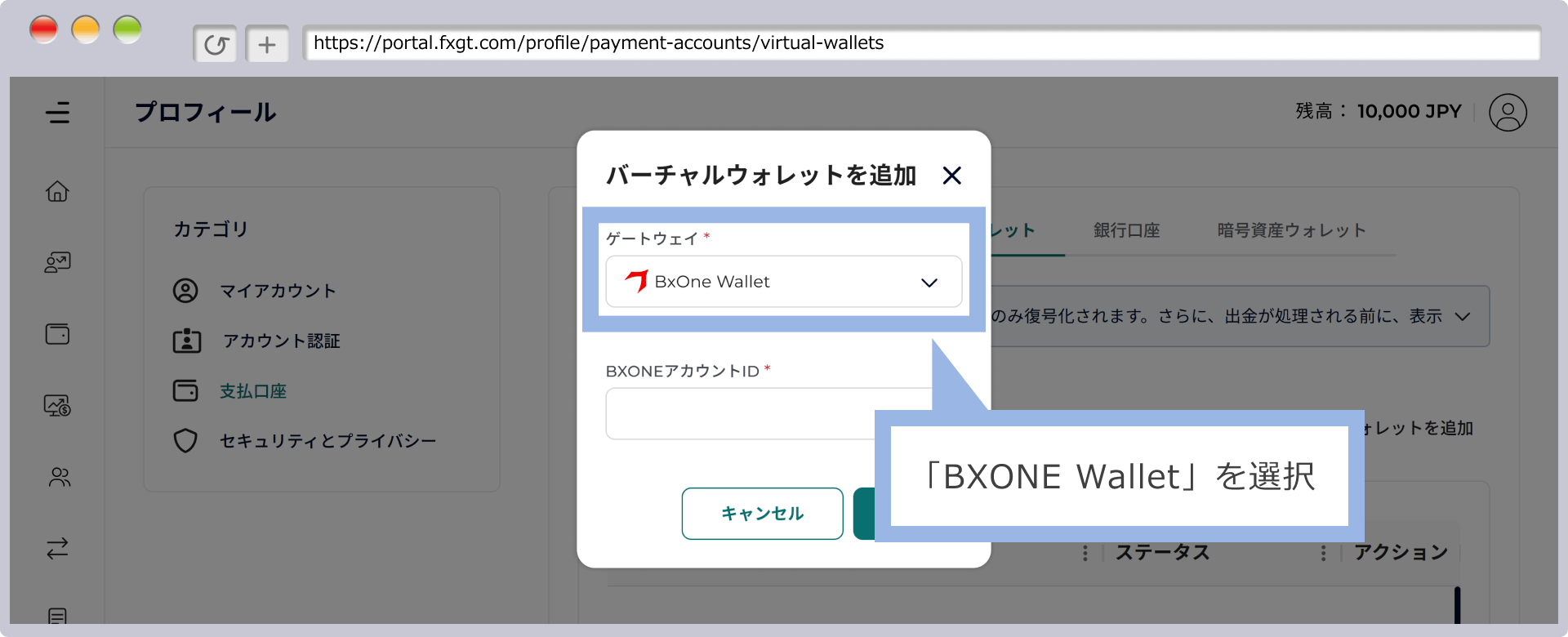Open the hamburger menu icon
This screenshot has width=1568, height=637.
57,112
